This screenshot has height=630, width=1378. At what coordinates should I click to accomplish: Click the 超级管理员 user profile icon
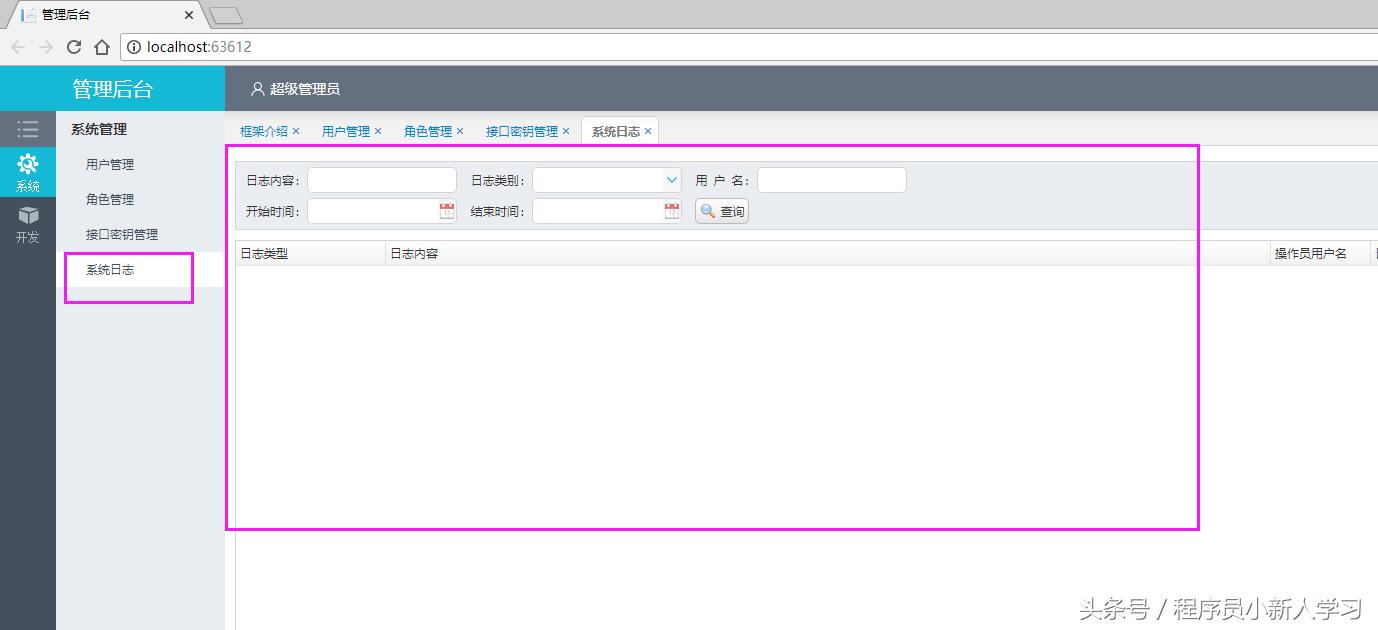pyautogui.click(x=258, y=88)
